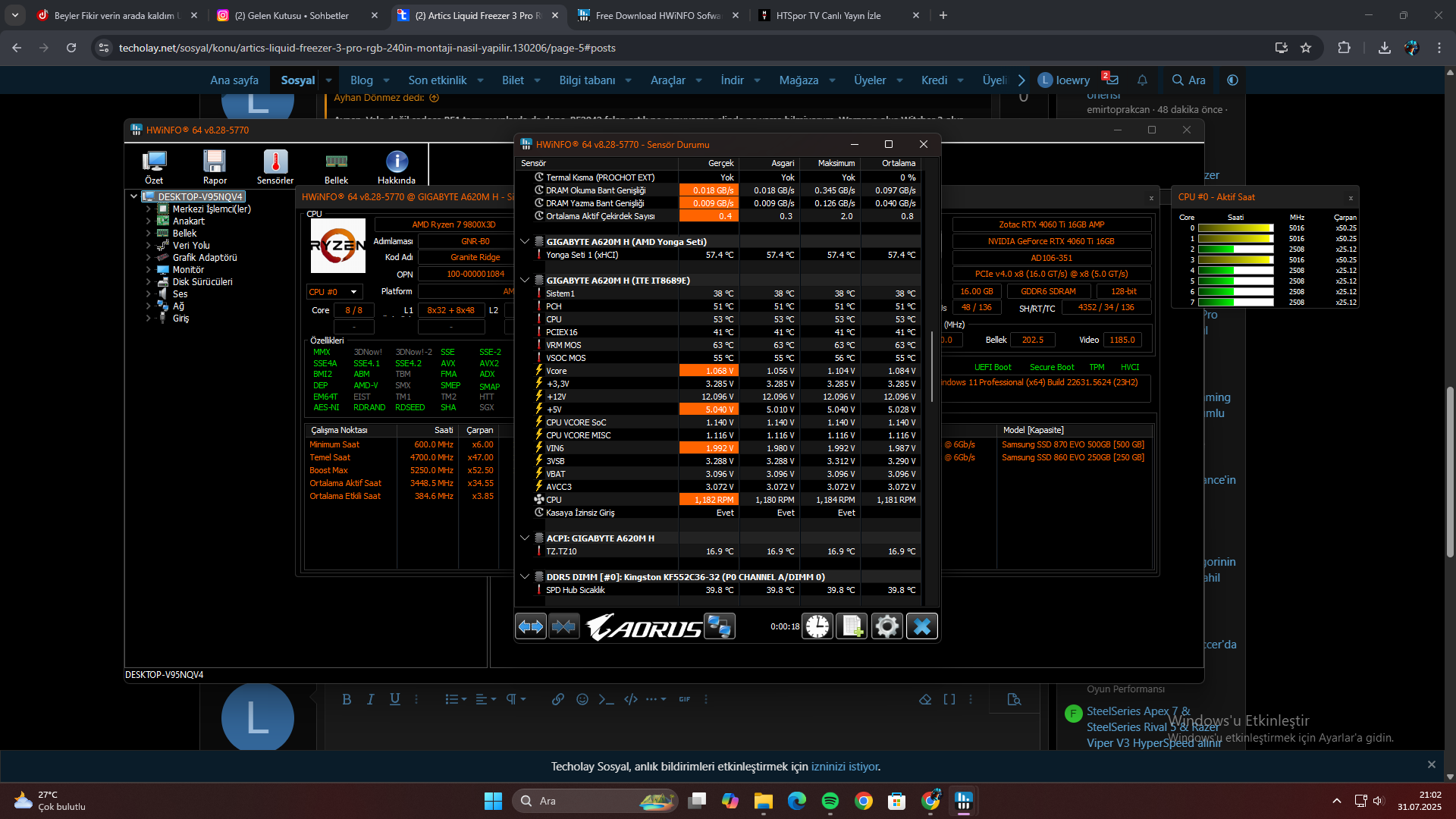Collapse the GIGABYTE A620M H ITE IT8689E sensor group
The height and width of the screenshot is (819, 1456).
pos(525,280)
